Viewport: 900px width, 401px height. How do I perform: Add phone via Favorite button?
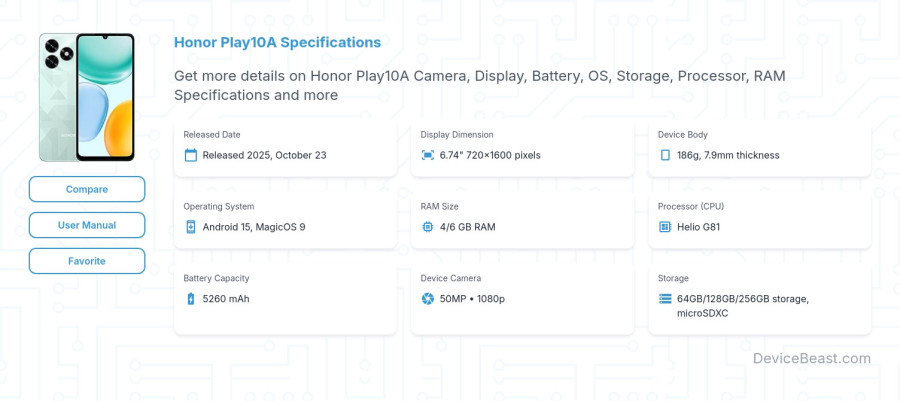(x=87, y=261)
